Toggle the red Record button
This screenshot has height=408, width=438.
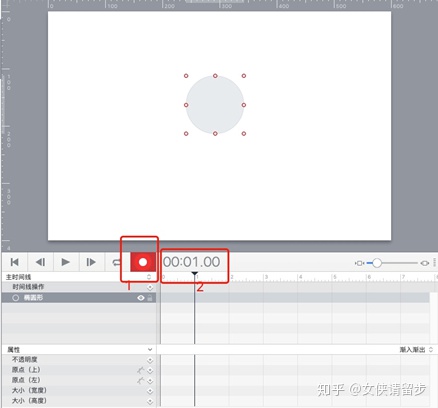(143, 262)
